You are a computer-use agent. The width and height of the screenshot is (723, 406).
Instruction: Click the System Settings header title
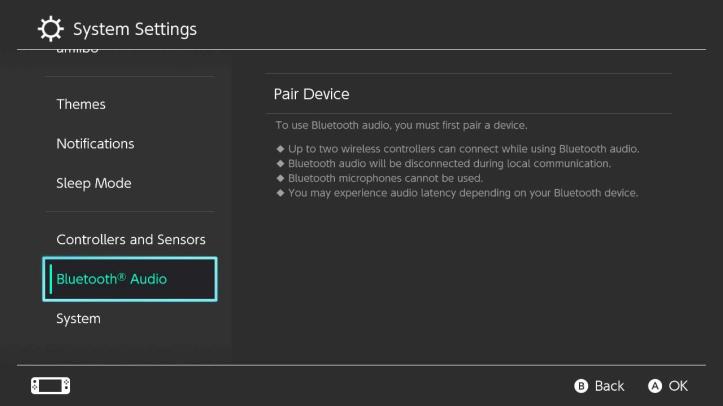coord(135,29)
